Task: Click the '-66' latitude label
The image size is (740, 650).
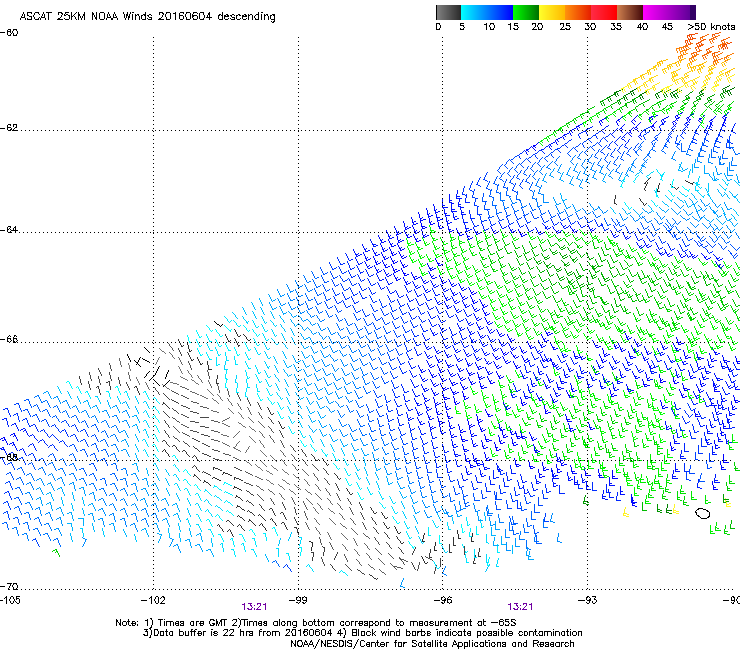Action: pos(9,339)
